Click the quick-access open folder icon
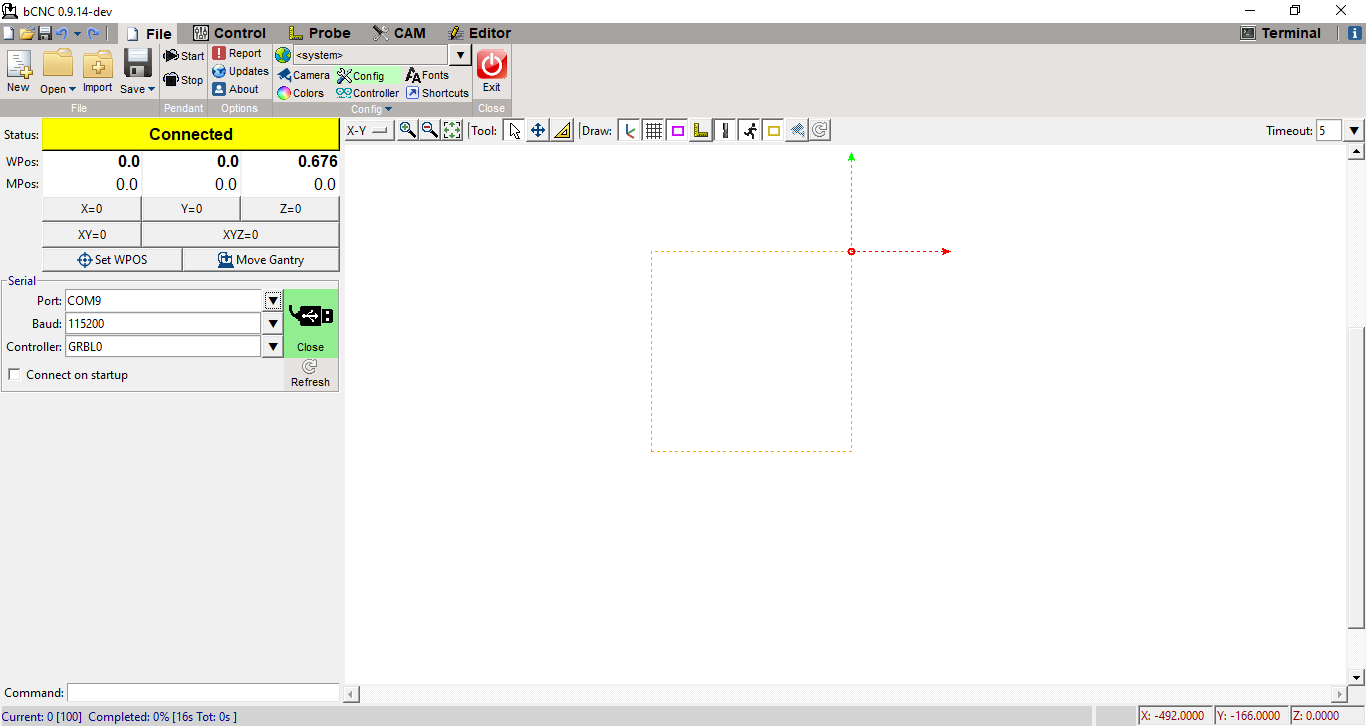Screen dimensions: 1366x726 coord(27,33)
